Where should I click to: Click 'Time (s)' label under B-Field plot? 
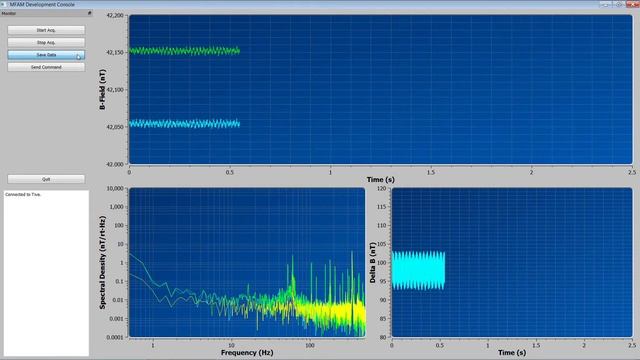click(380, 180)
